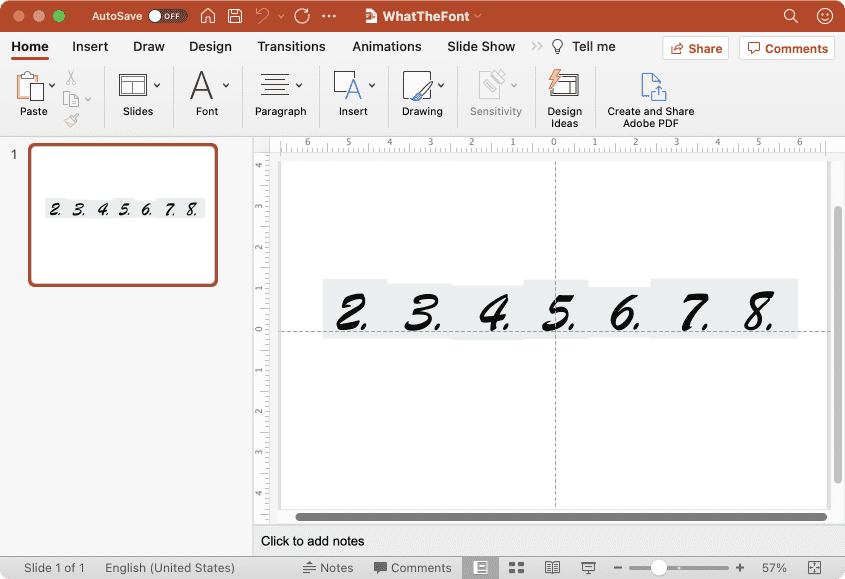
Task: Toggle the Notes pane in status bar
Action: 327,568
